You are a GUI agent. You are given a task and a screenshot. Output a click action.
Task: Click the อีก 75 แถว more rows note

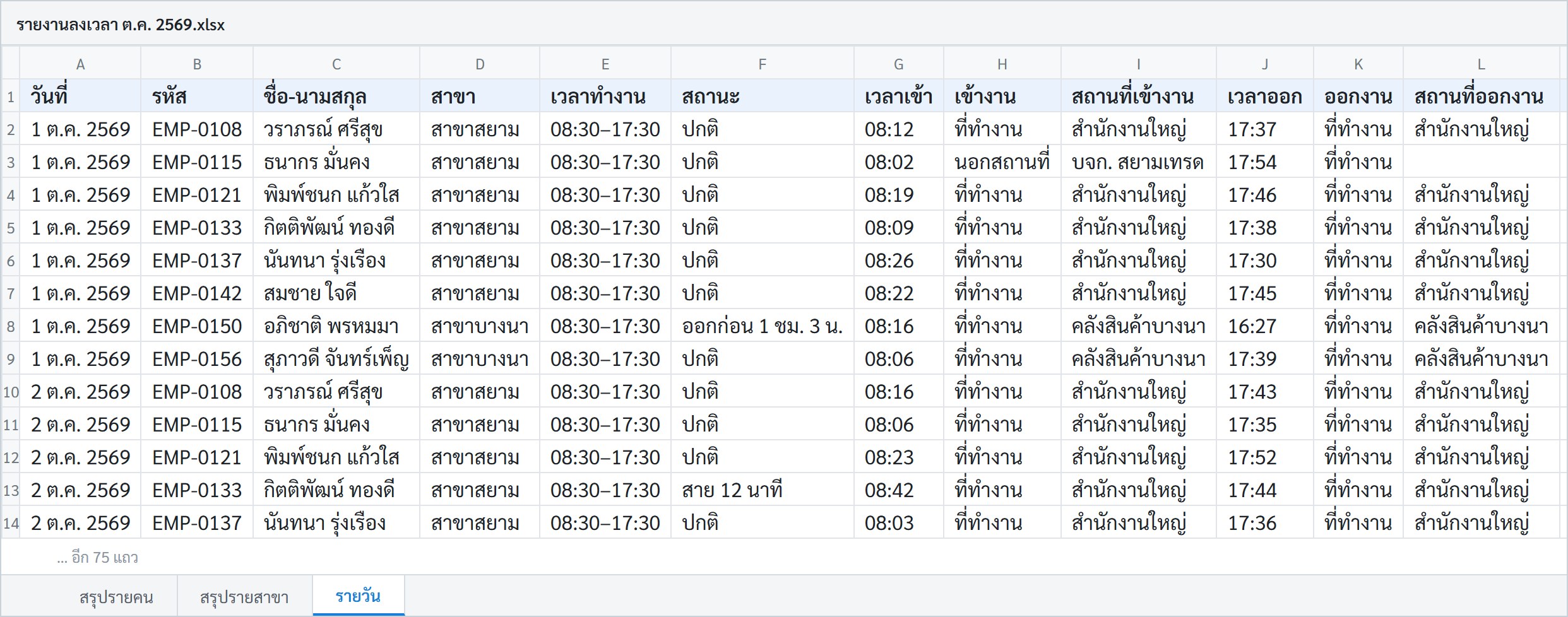click(97, 558)
